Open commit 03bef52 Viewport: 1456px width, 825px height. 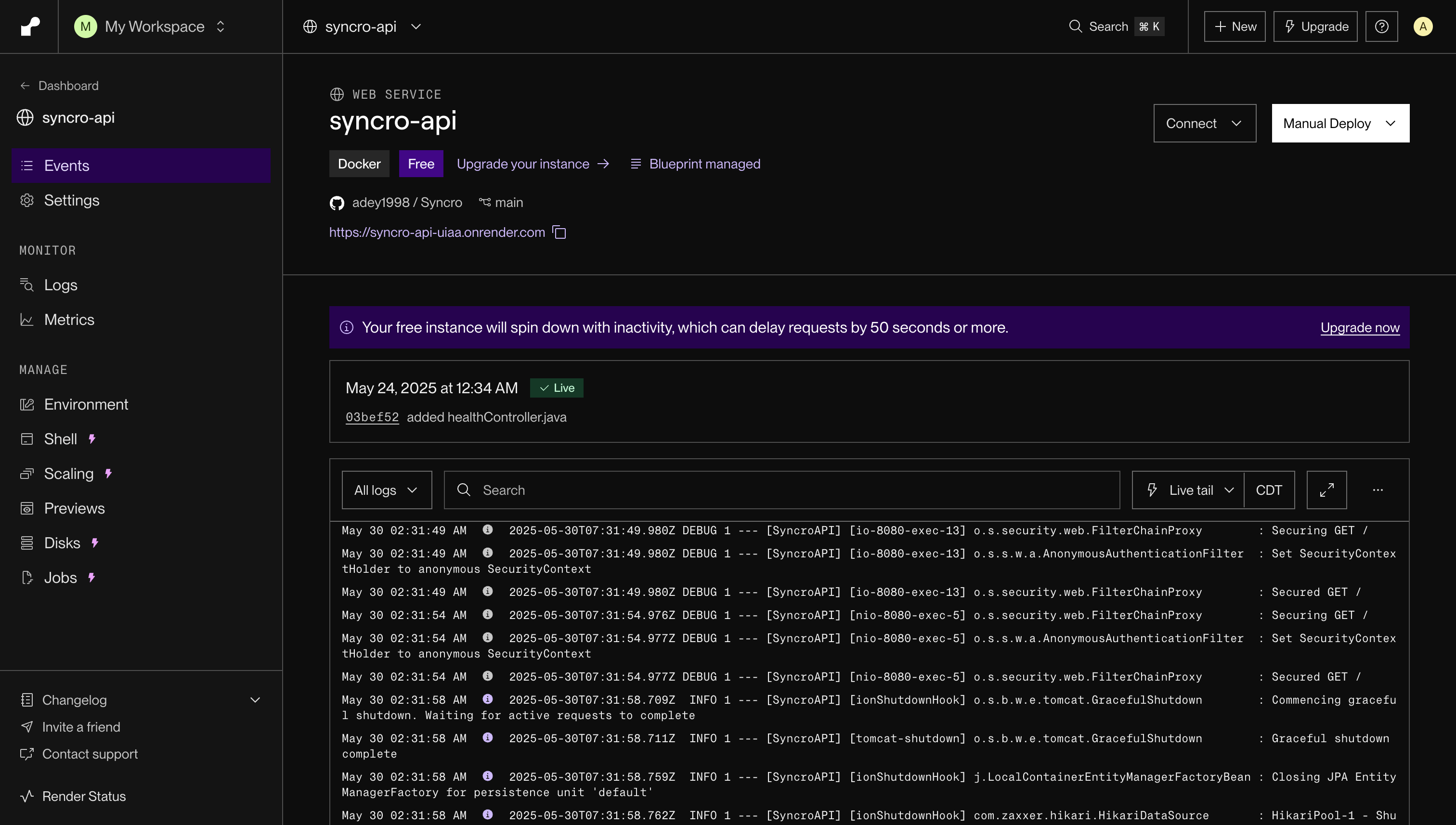pos(372,417)
